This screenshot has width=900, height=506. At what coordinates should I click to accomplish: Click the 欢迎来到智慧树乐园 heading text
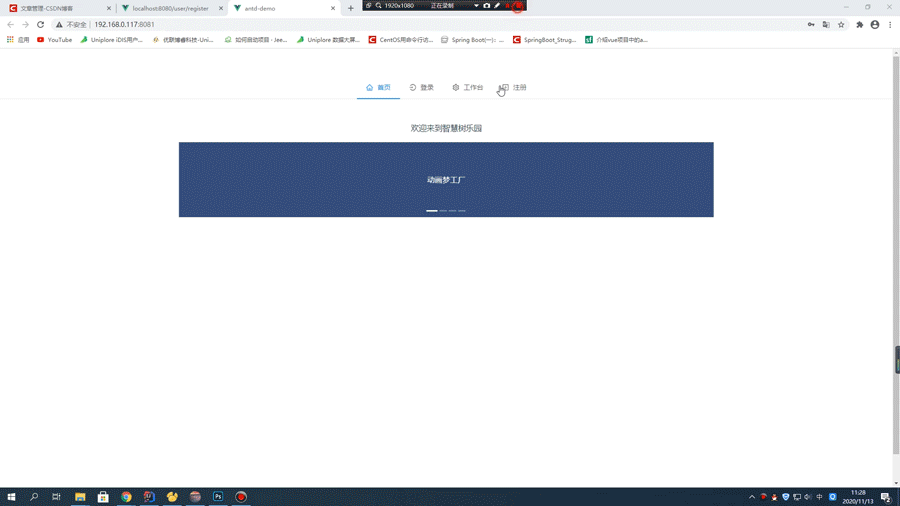(x=446, y=128)
